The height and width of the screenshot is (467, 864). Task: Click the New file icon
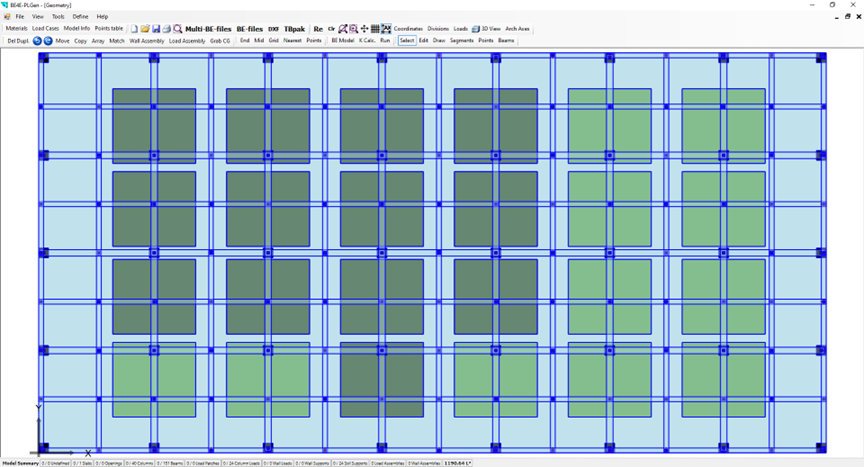point(134,29)
